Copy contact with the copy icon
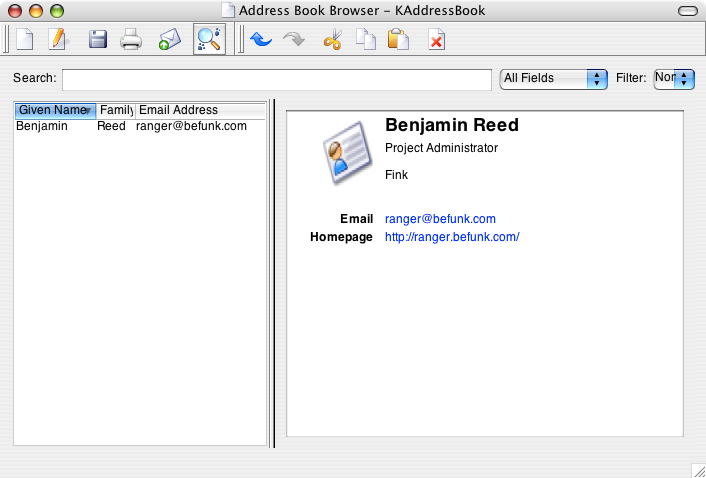This screenshot has height=478, width=706. click(x=366, y=39)
